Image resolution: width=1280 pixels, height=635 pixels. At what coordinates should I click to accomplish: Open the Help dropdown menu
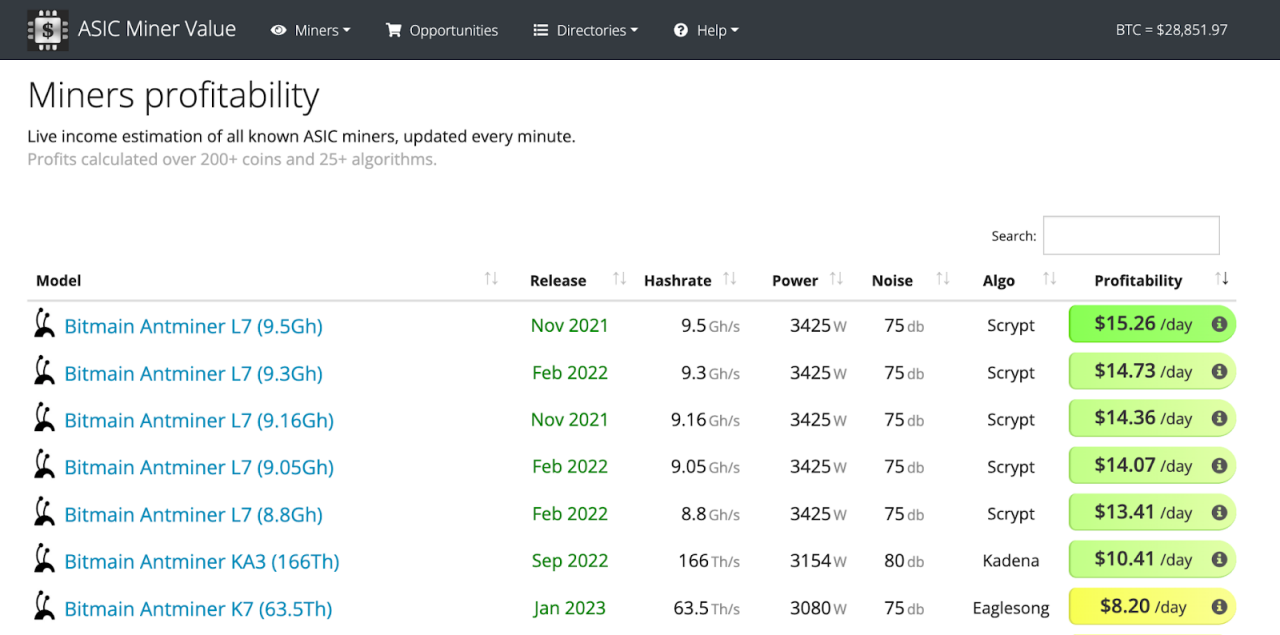706,30
